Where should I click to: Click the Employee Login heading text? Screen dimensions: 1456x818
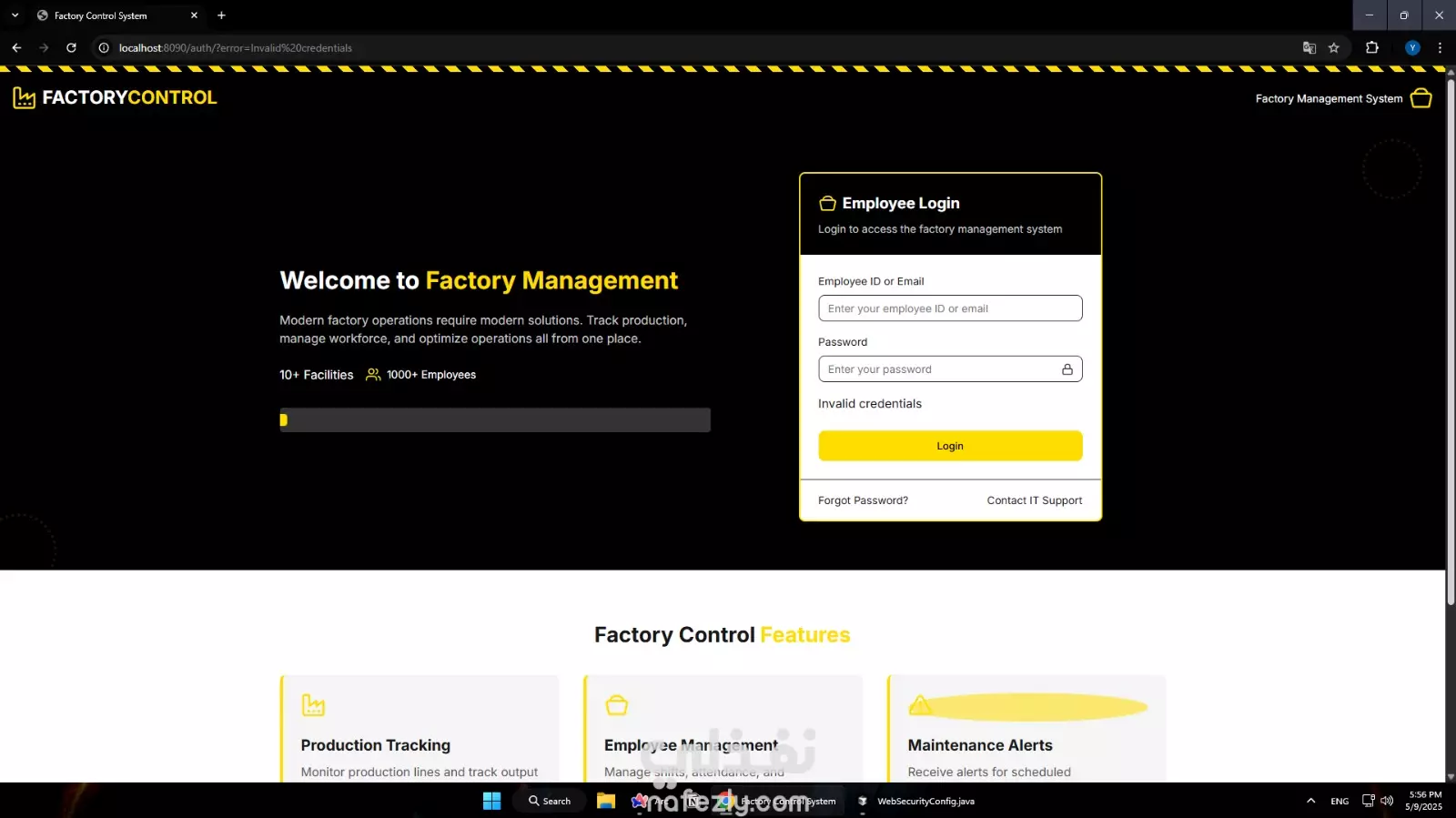(901, 204)
